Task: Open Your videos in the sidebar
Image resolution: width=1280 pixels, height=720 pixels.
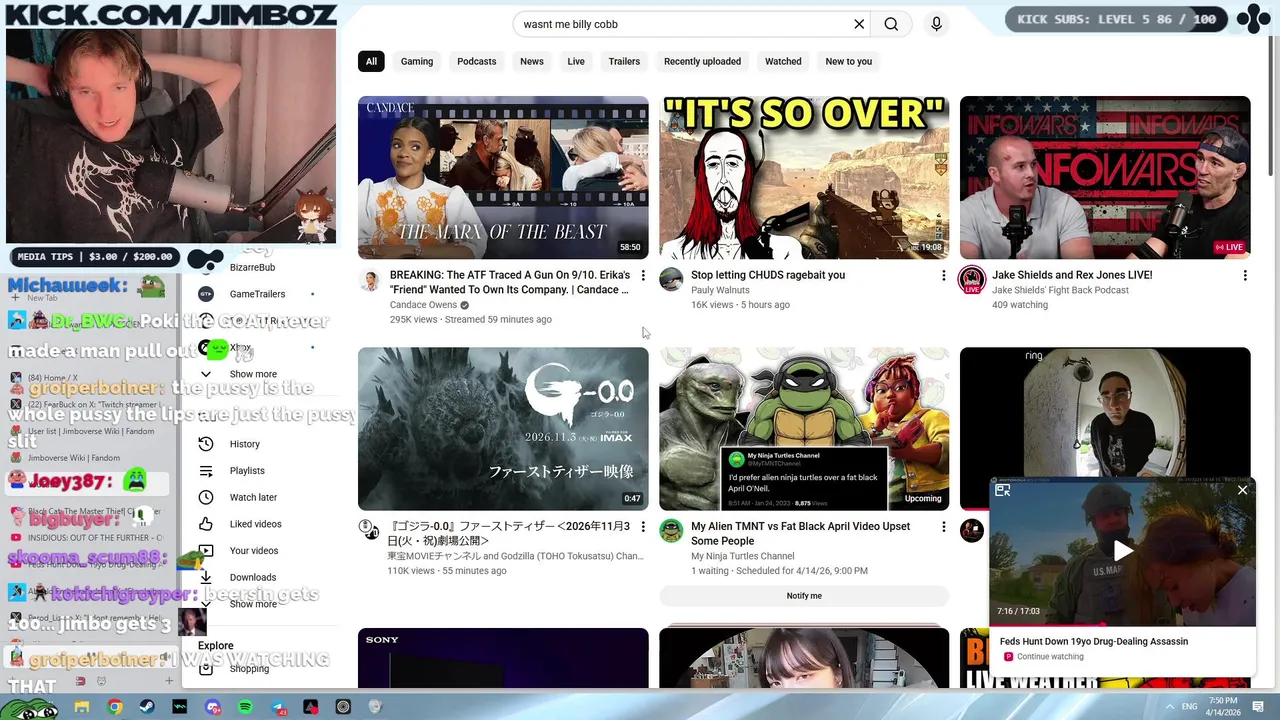Action: point(253,551)
